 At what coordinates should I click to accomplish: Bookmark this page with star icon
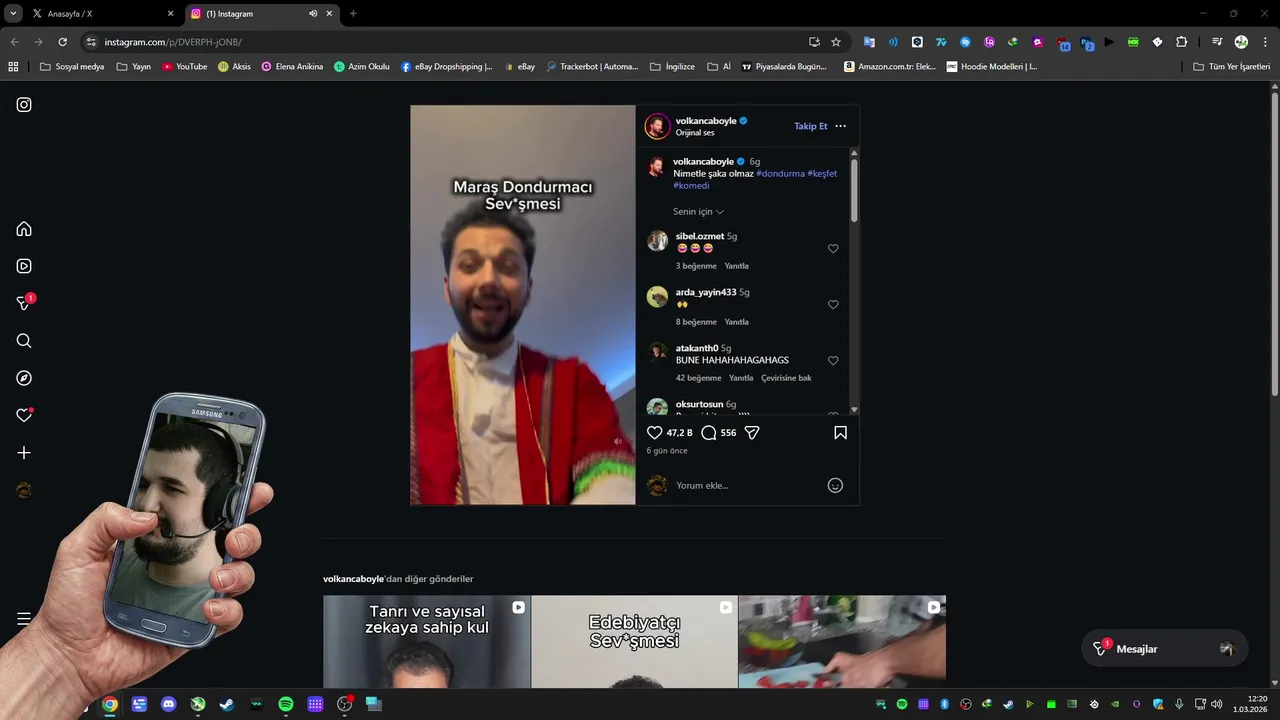(x=836, y=42)
